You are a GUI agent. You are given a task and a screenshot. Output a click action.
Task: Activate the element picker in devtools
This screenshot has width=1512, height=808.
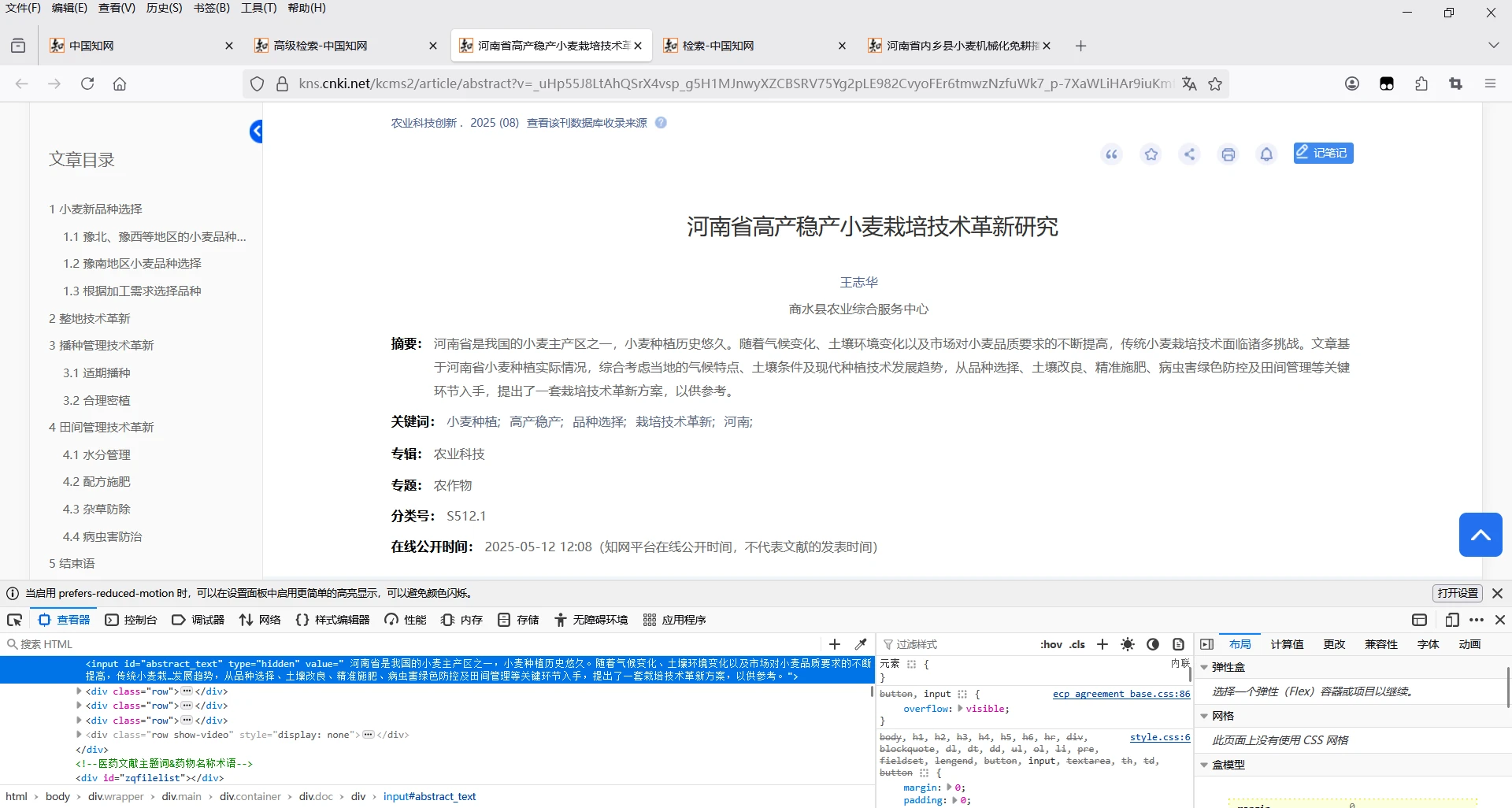(x=14, y=620)
